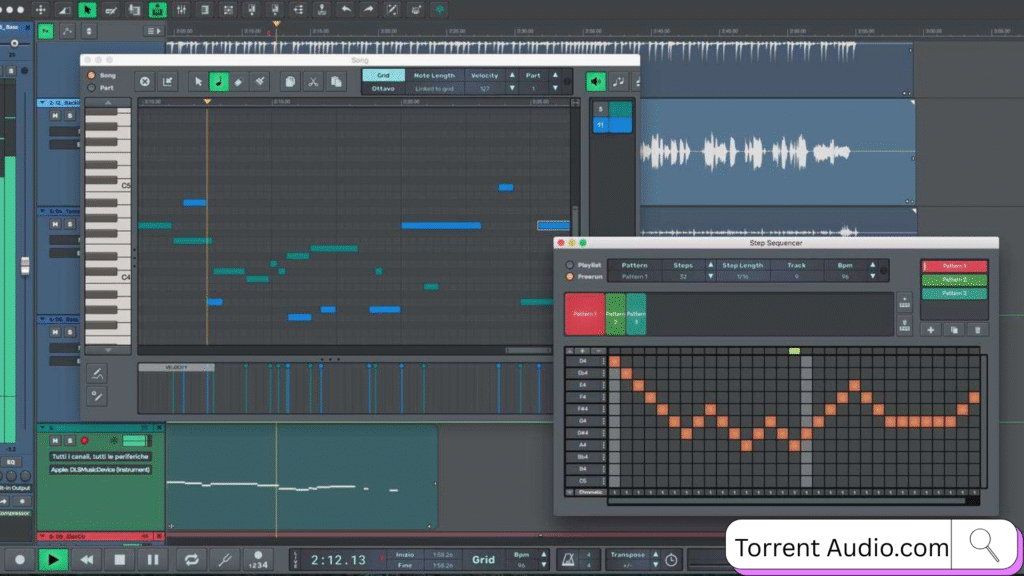Click the trash icon to delete pattern
Viewport: 1024px width, 576px height.
click(977, 329)
